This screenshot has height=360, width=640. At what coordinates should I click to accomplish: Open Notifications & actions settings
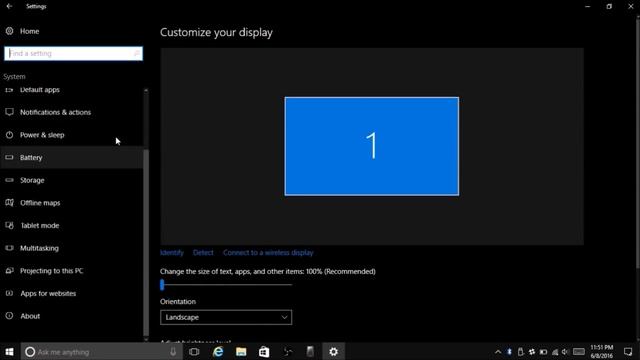[x=56, y=112]
